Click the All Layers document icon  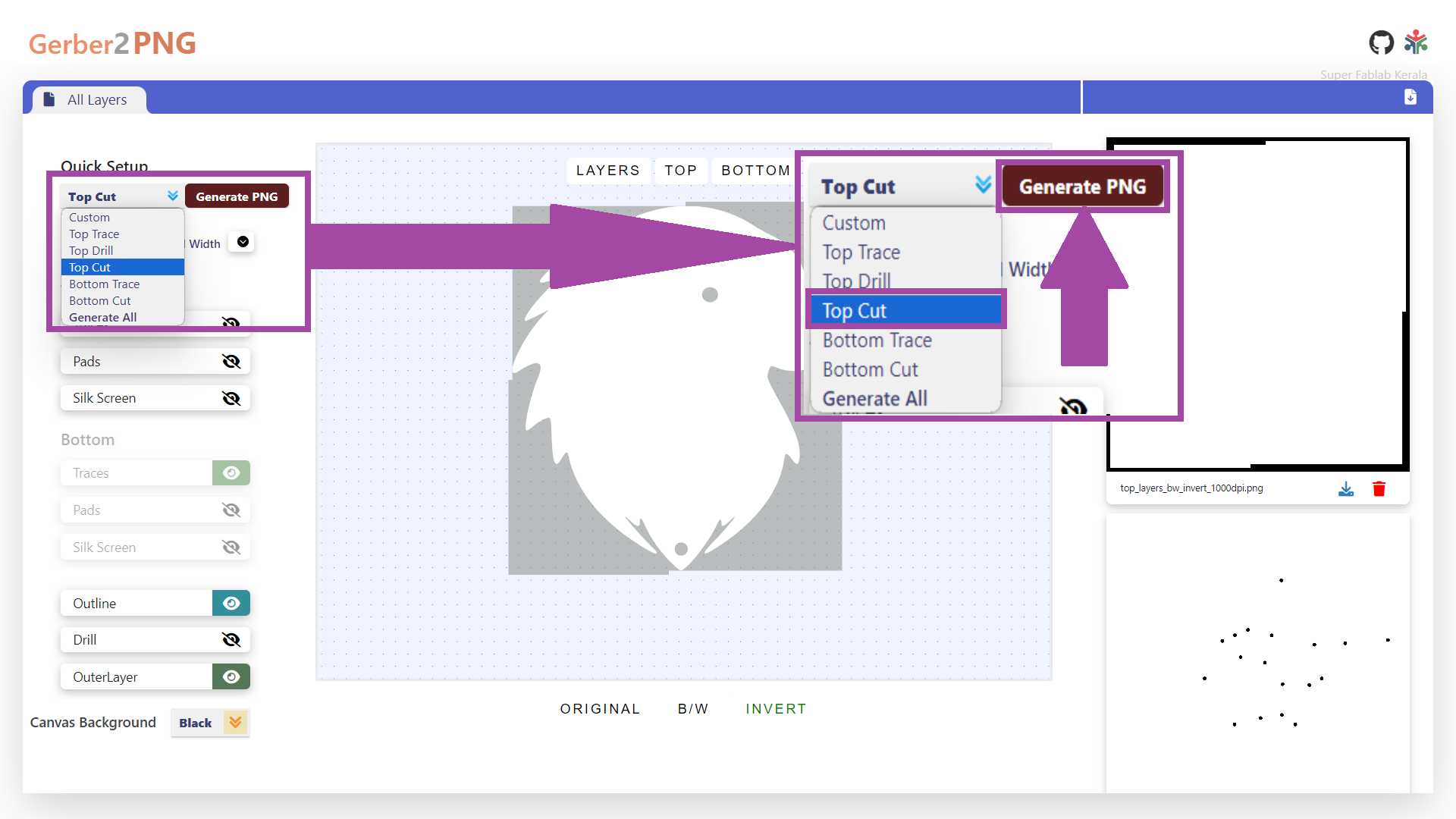click(49, 99)
